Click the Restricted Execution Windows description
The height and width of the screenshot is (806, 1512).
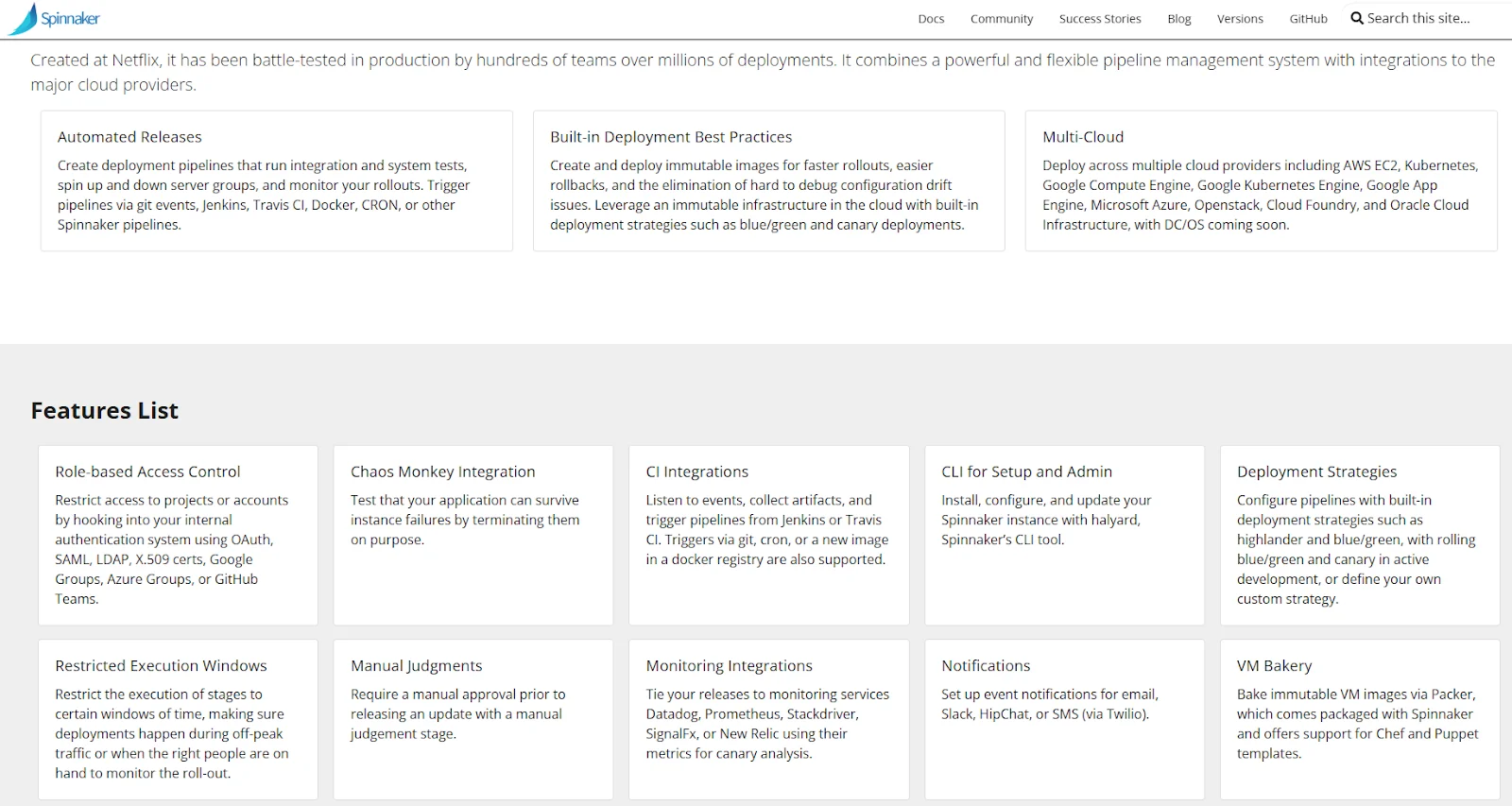coord(172,733)
